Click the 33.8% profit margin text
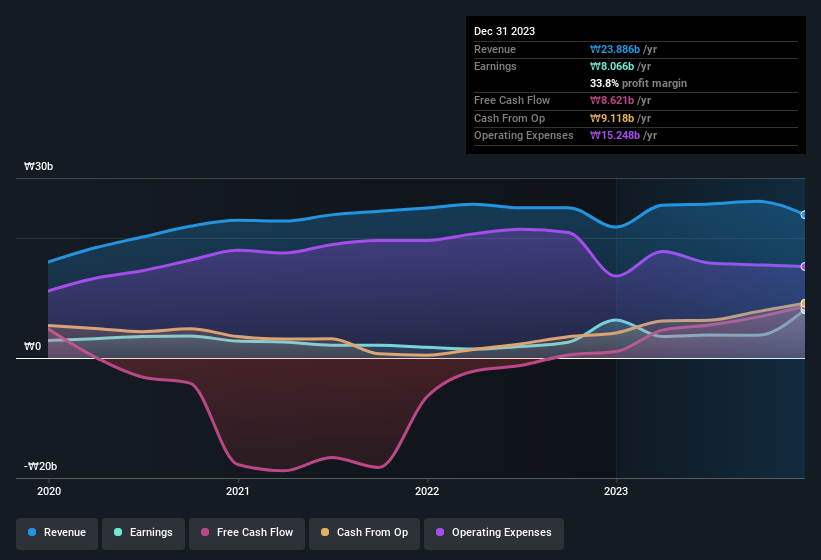821x560 pixels. [x=638, y=83]
